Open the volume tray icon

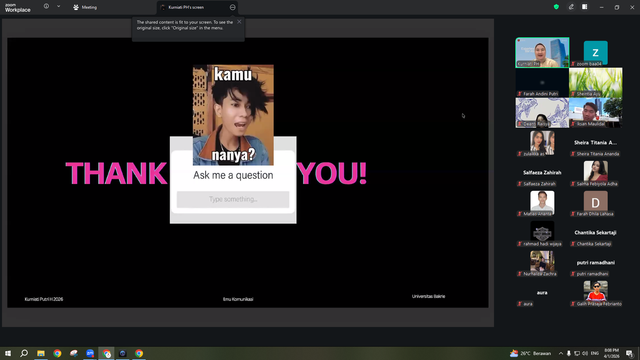click(585, 353)
